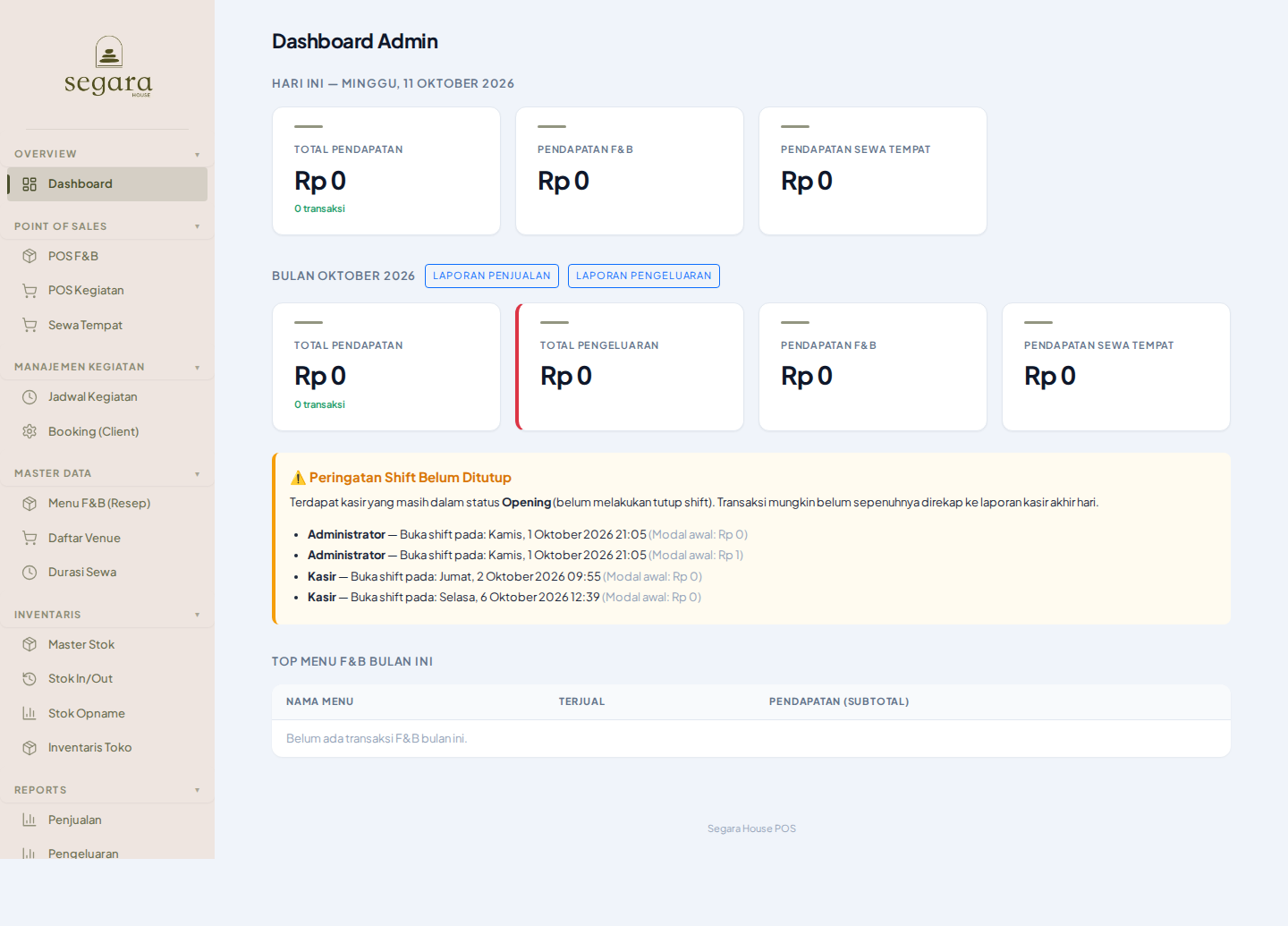The height and width of the screenshot is (926, 1288).
Task: Click the Menu F&B (Resep) box icon
Action: [x=30, y=504]
